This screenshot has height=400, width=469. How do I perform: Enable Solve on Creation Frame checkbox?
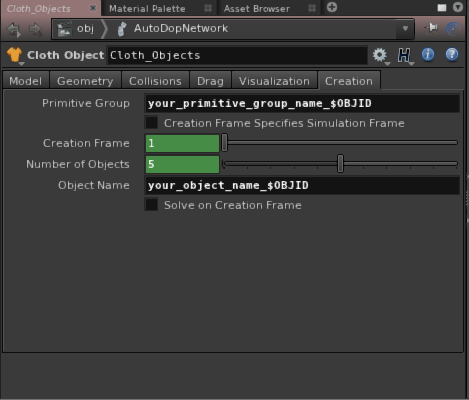click(x=151, y=204)
